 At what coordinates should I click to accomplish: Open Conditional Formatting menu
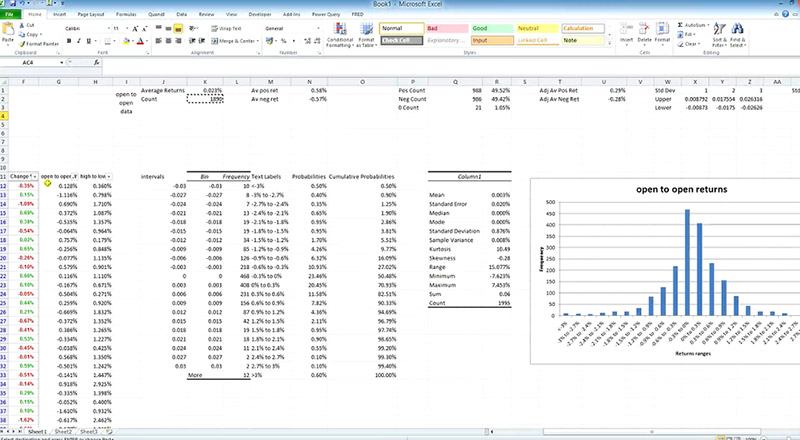coord(340,35)
